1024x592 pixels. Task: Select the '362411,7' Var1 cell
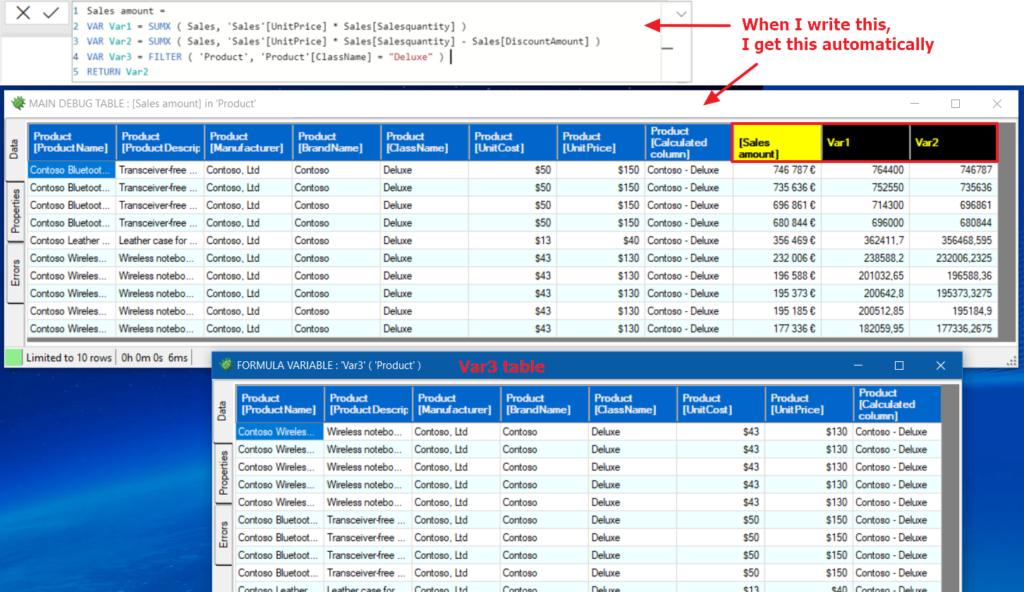point(865,240)
